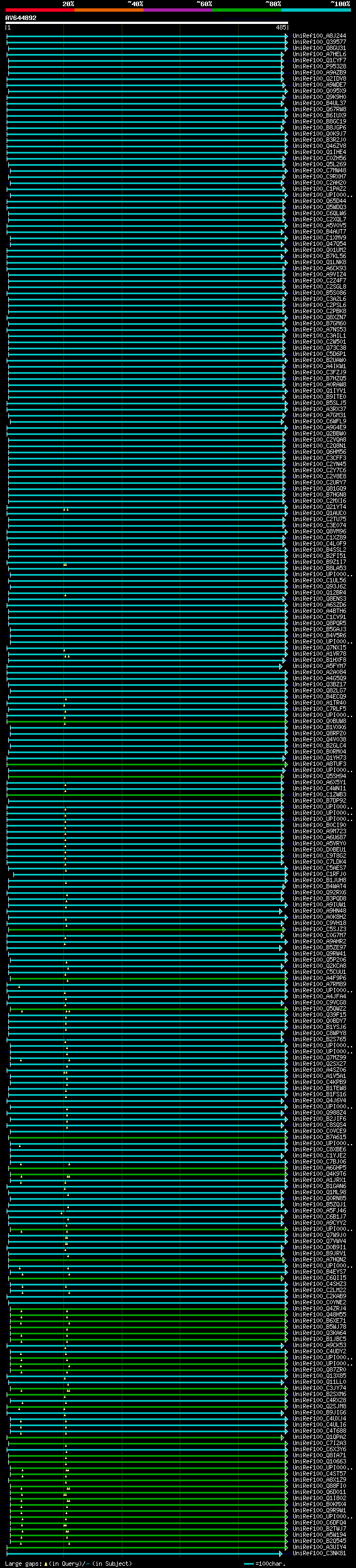Select label UniRef100_B8LA53
Viewport: 356px width, 1568px height.
click(x=319, y=568)
